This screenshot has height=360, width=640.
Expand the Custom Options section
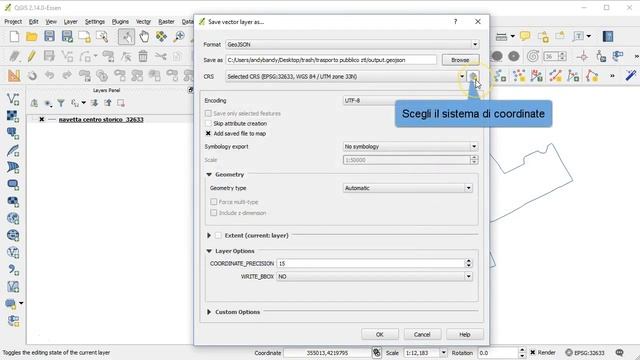click(x=209, y=312)
